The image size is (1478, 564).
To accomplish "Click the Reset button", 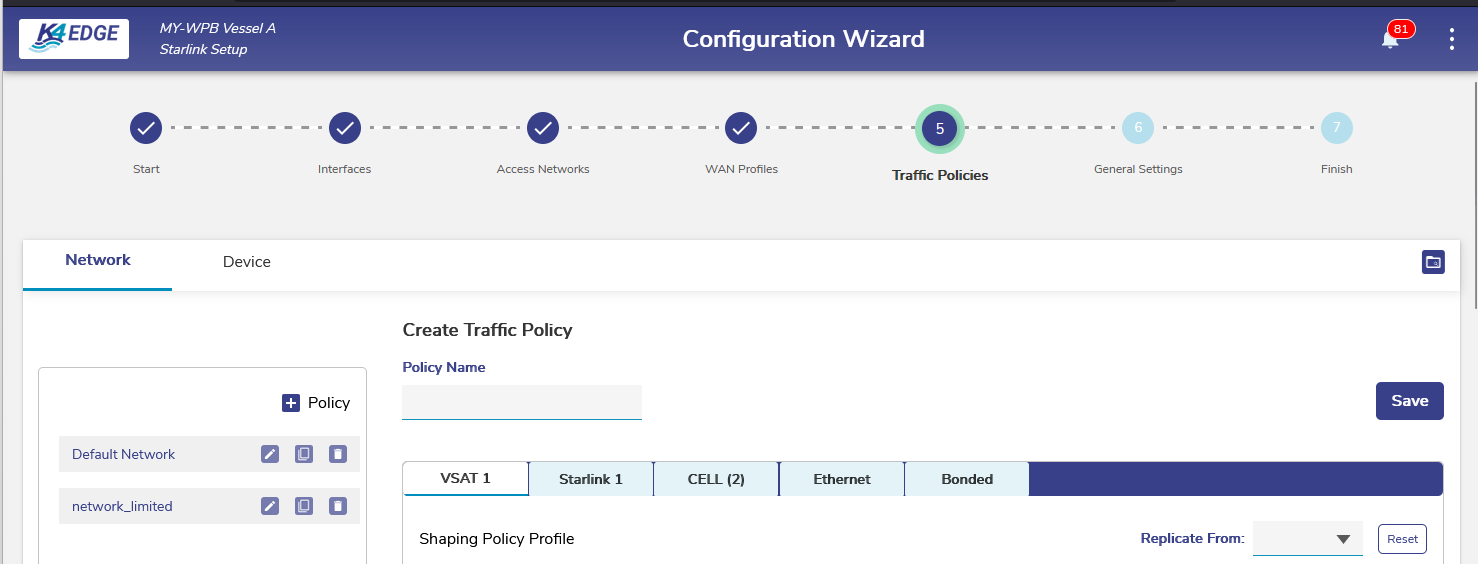I will pos(1402,539).
